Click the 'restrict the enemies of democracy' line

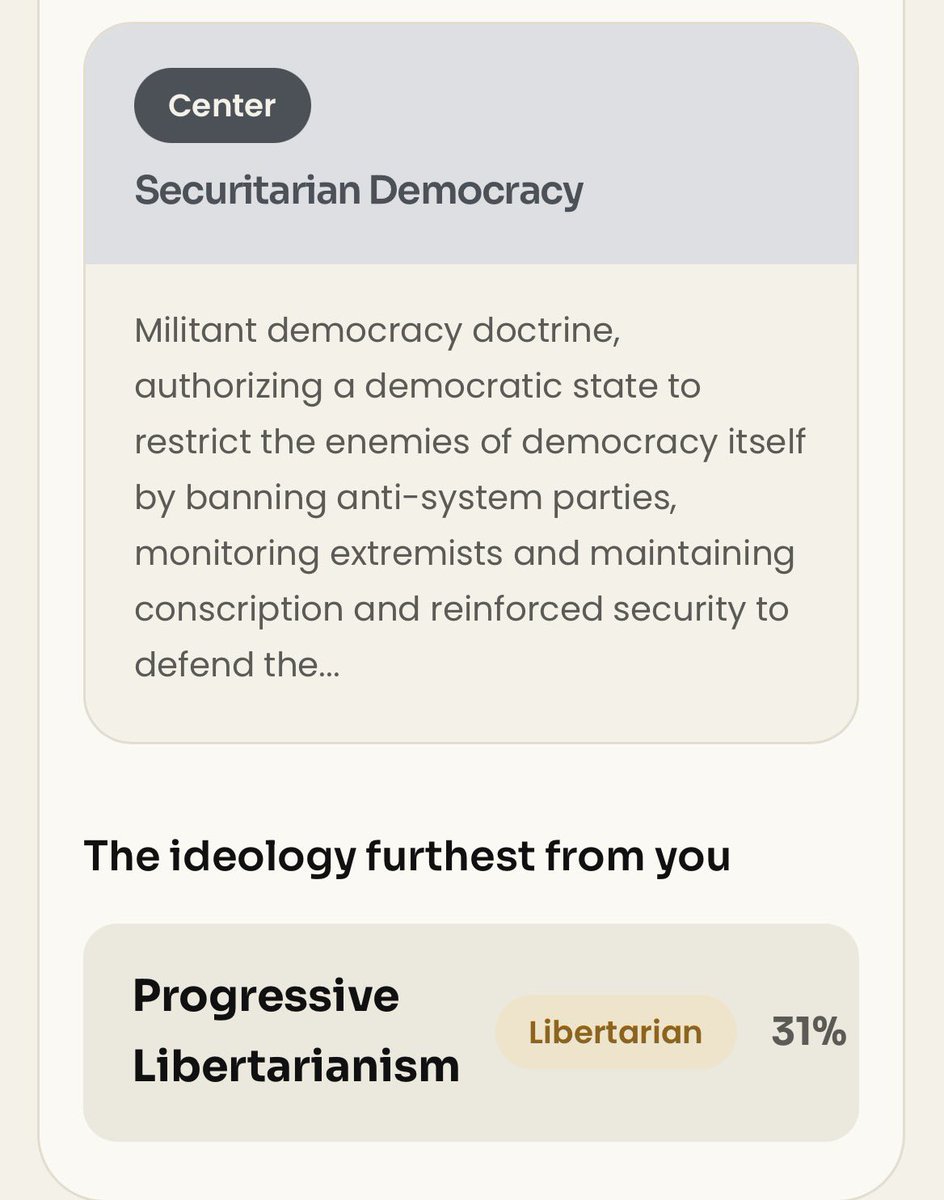click(470, 442)
